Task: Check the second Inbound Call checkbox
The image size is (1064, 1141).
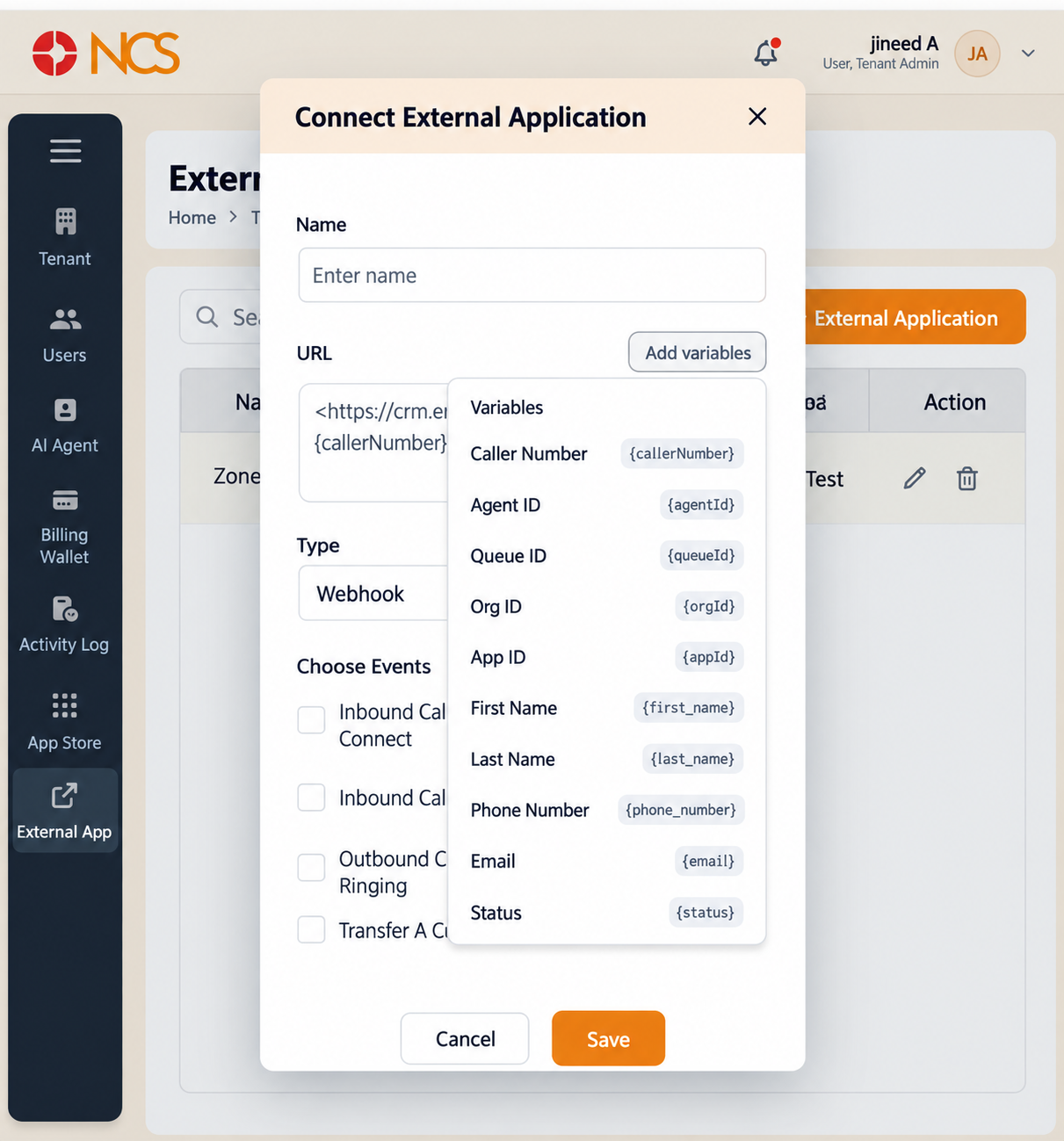Action: [x=311, y=798]
